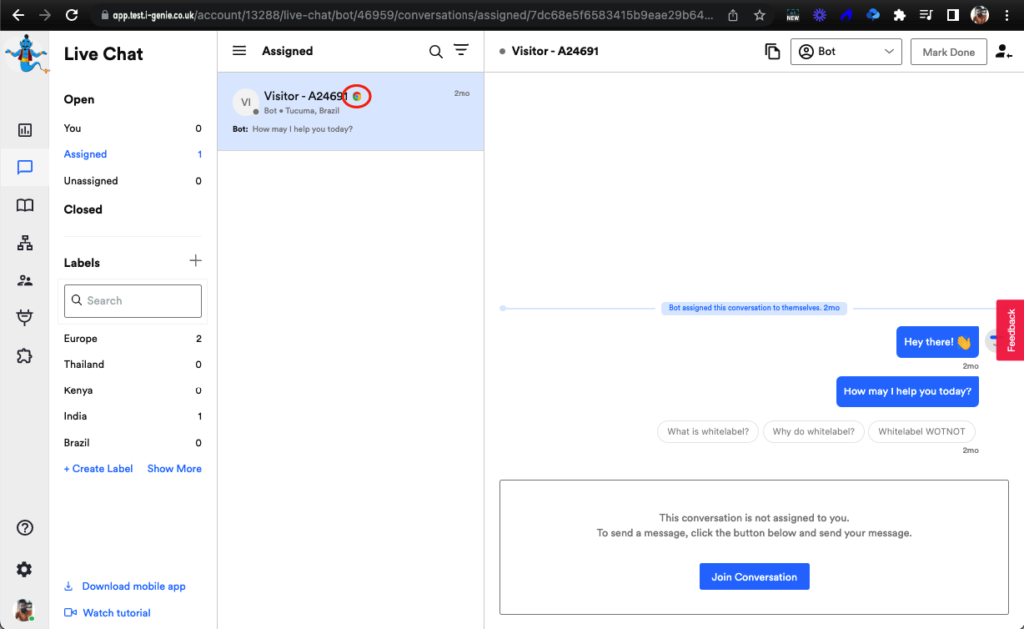The width and height of the screenshot is (1024, 629).
Task: Open the conversation filter icon
Action: click(x=461, y=51)
